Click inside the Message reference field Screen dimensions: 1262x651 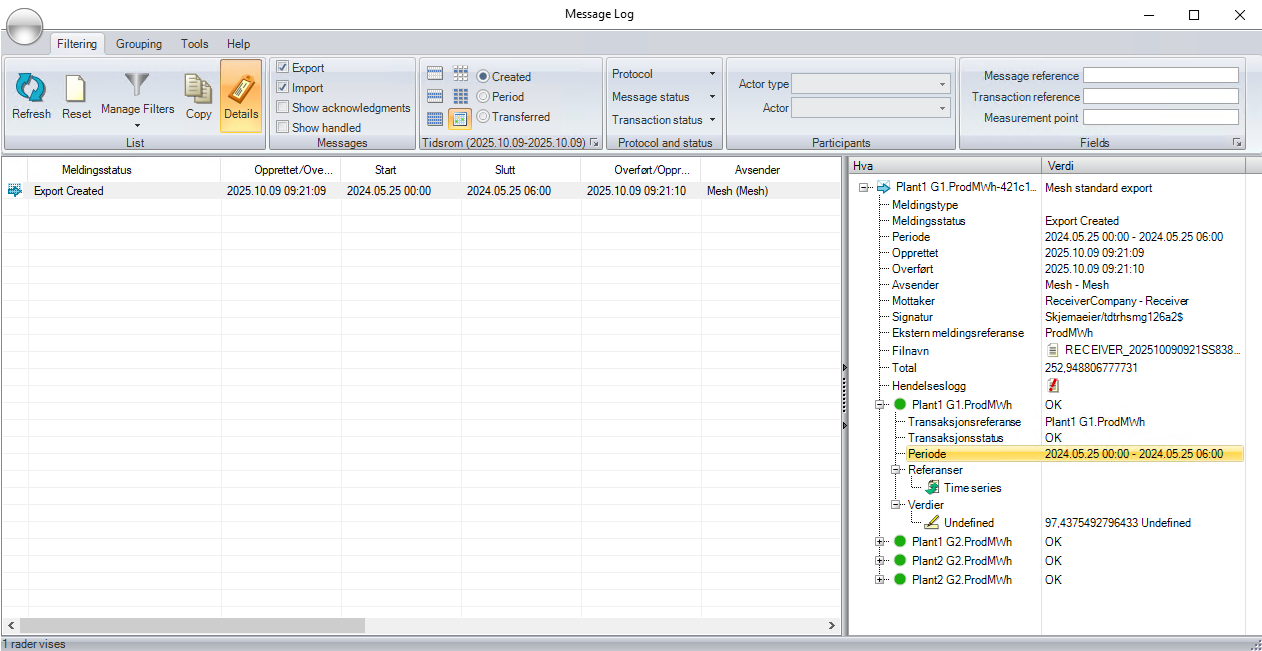1161,74
